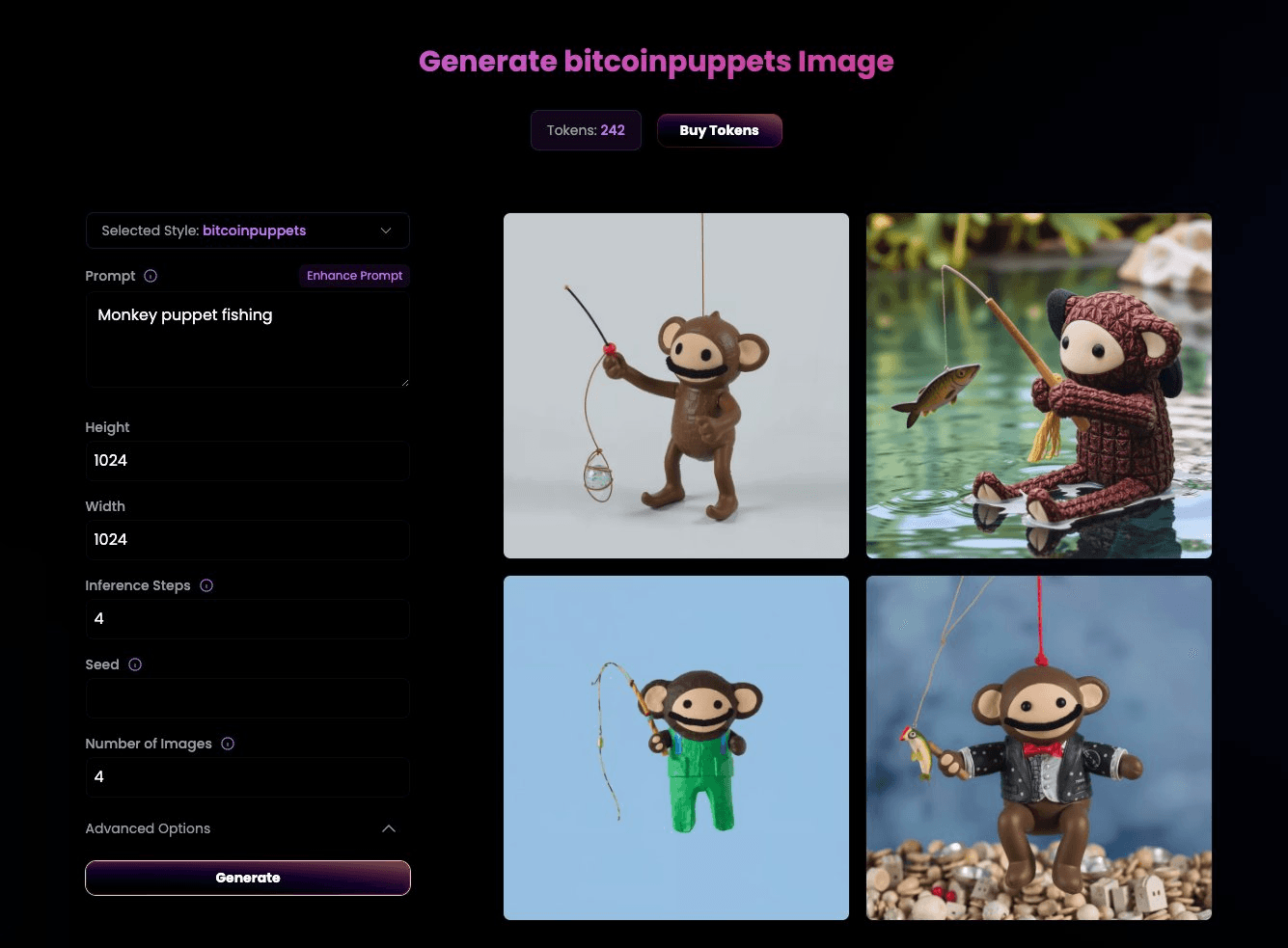Click the Tokens: 242 balance badge
Screen dimensions: 1288x948
coord(586,130)
